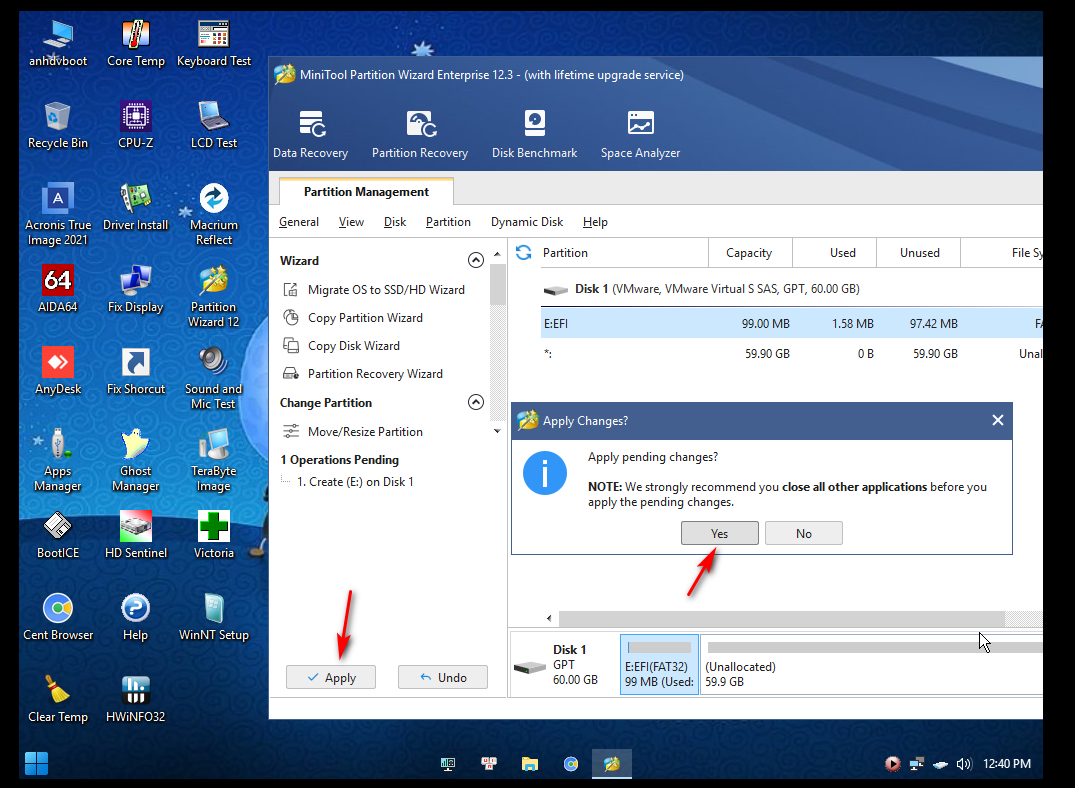Refresh the partition list icon
This screenshot has width=1075, height=788.
click(524, 252)
